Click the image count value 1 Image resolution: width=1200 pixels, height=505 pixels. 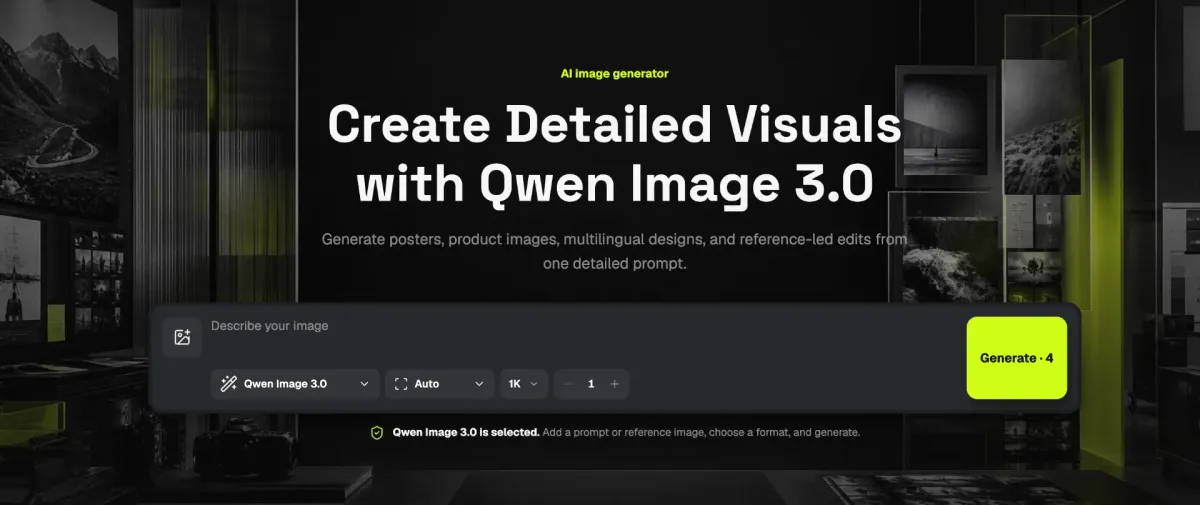click(591, 384)
